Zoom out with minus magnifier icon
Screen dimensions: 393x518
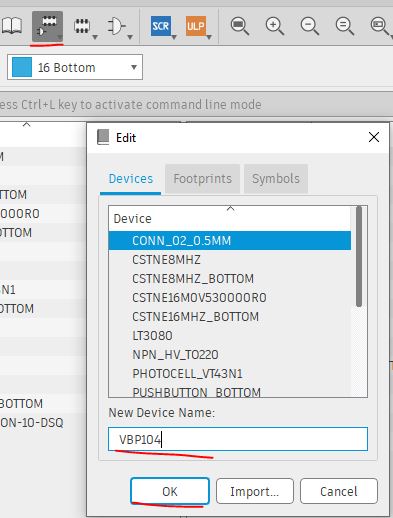click(x=310, y=26)
